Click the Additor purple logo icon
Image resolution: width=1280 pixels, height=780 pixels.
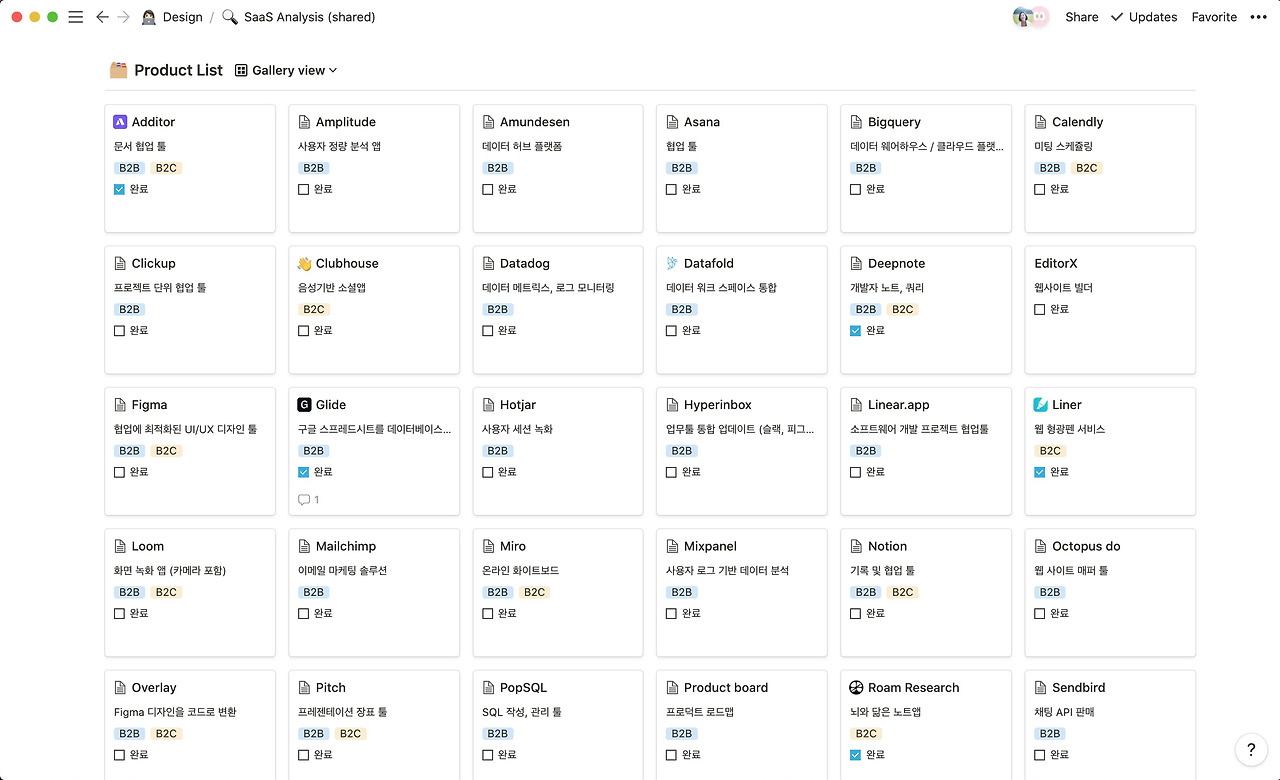(x=120, y=122)
